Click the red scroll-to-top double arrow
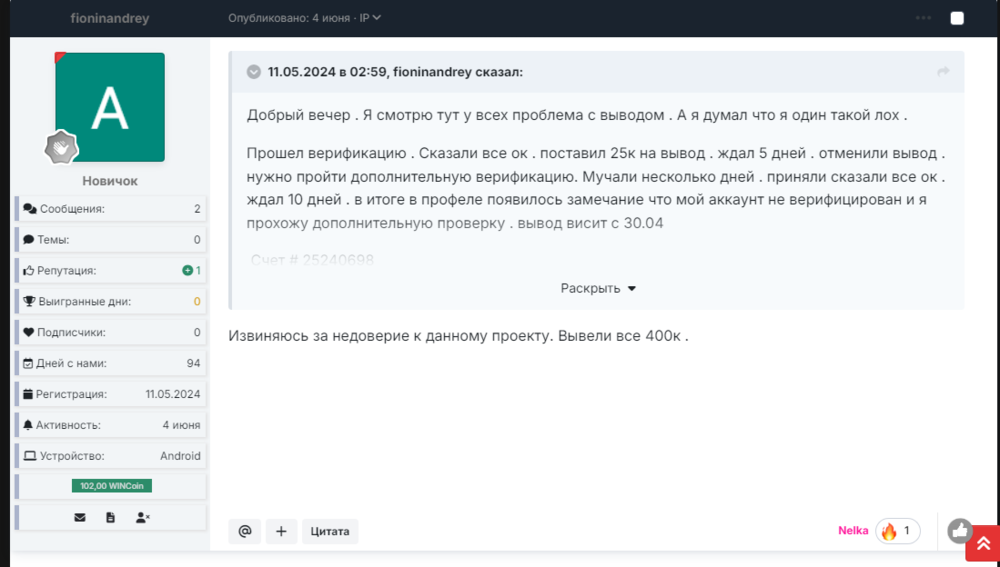Screen dimensions: 1000x567 982,543
